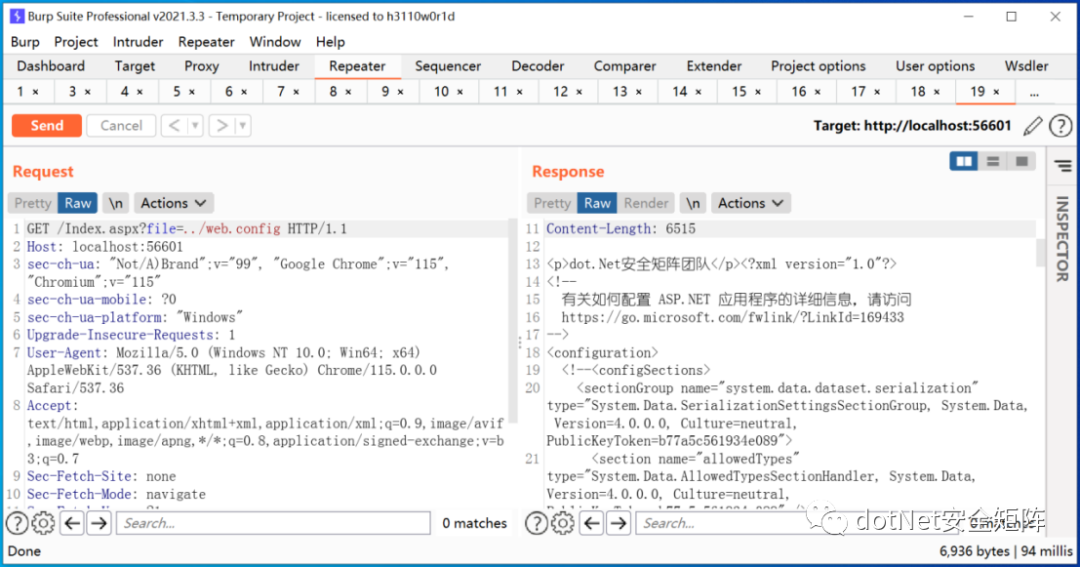1080x567 pixels.
Task: Switch to the Comparer tab
Action: [625, 66]
